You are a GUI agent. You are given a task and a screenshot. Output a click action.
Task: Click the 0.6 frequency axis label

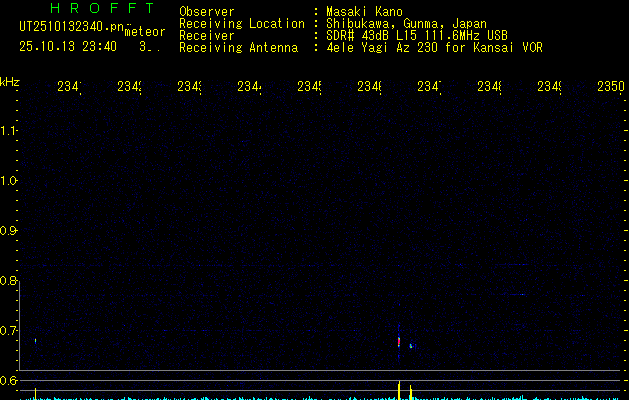click(x=9, y=380)
